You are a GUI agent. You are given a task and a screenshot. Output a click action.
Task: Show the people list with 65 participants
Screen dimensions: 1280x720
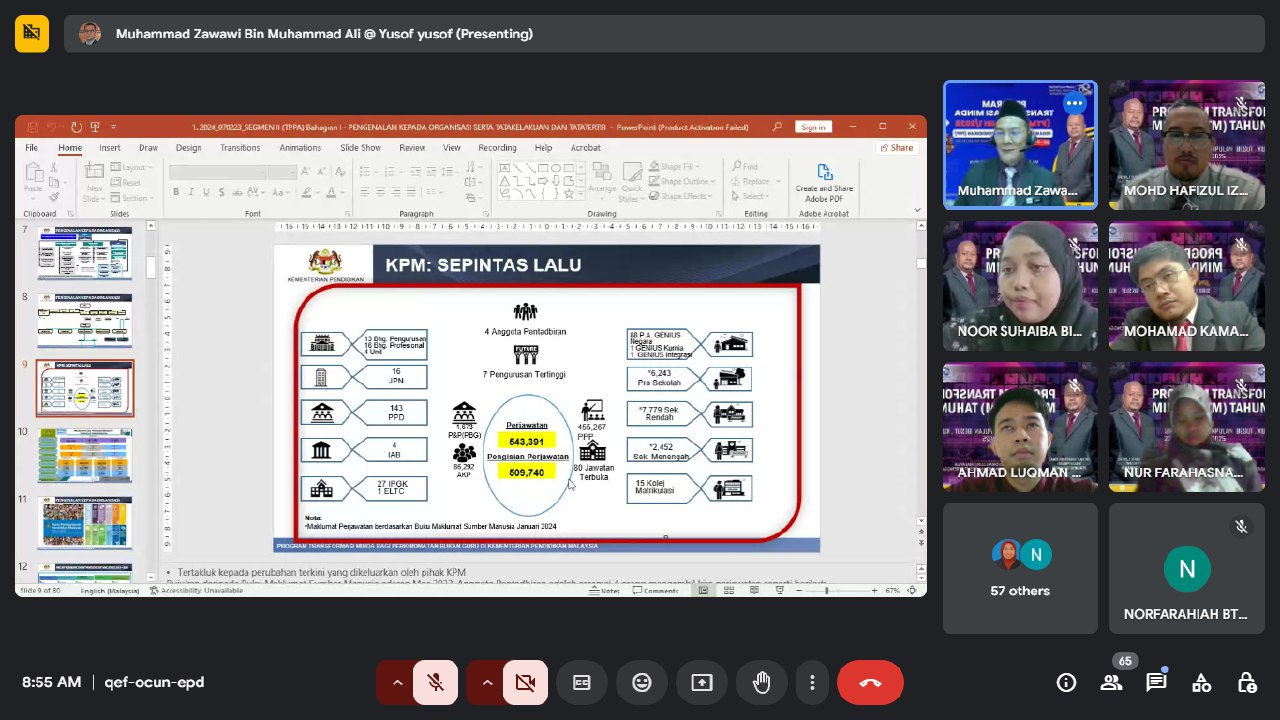(1111, 683)
